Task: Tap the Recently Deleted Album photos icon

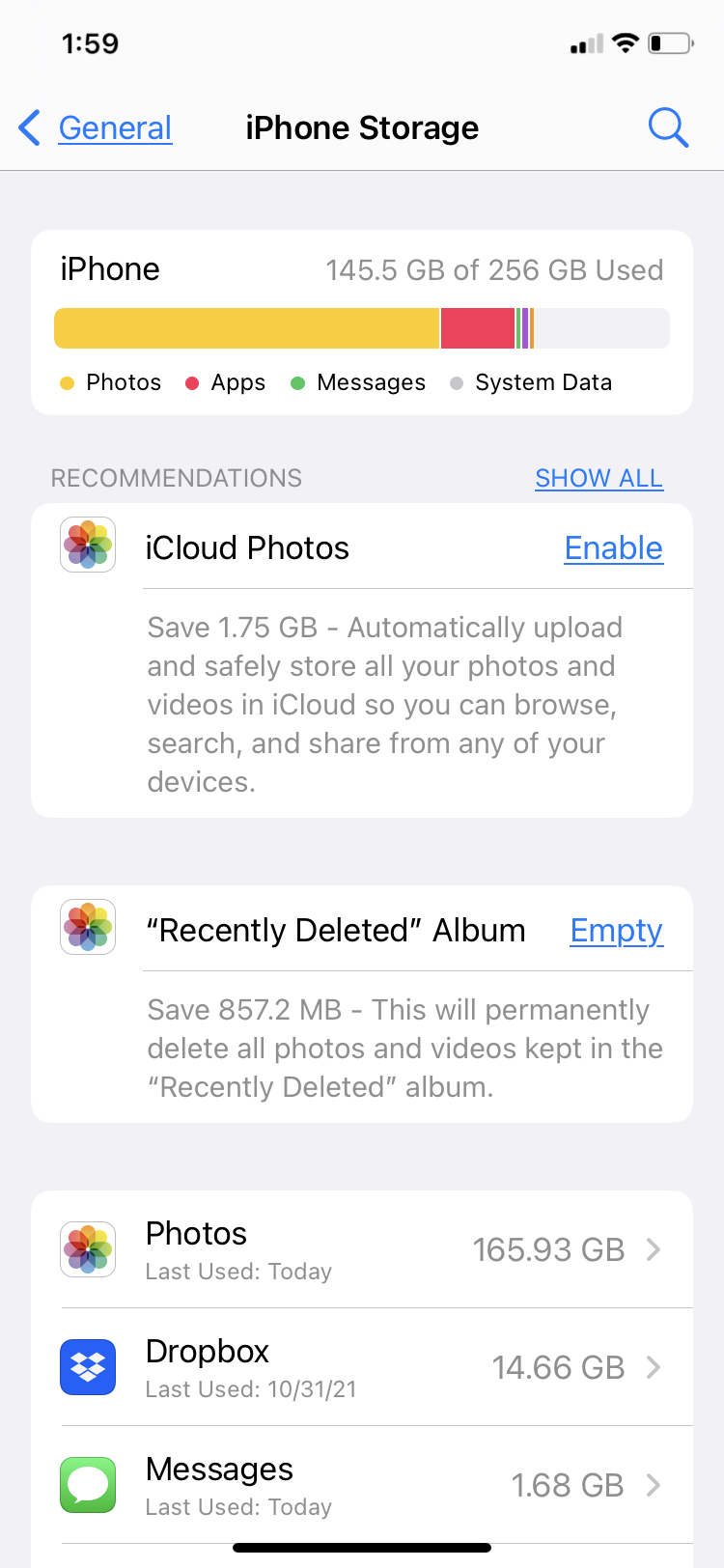Action: [88, 927]
